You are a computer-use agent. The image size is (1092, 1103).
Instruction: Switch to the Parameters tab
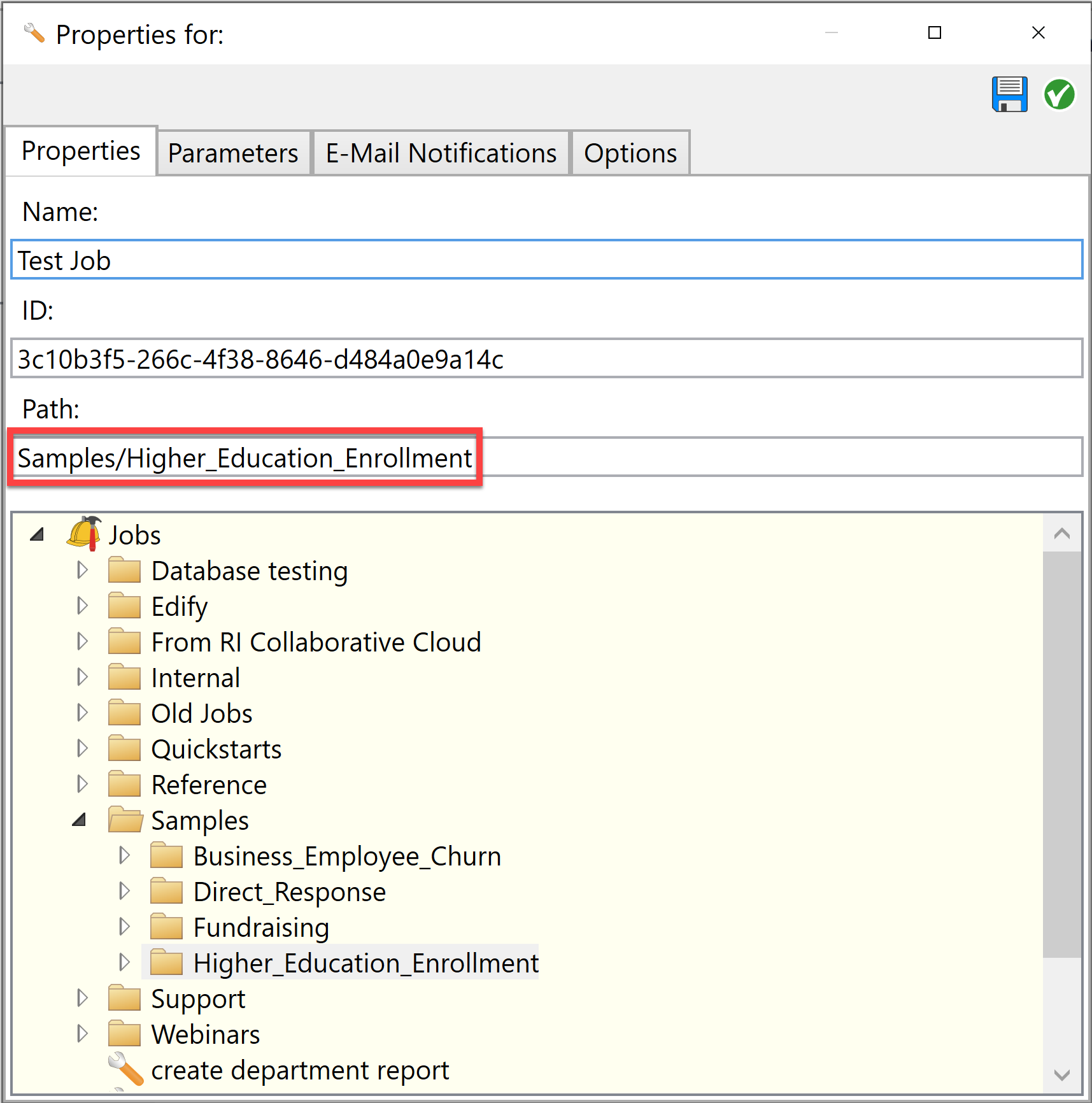pyautogui.click(x=233, y=152)
